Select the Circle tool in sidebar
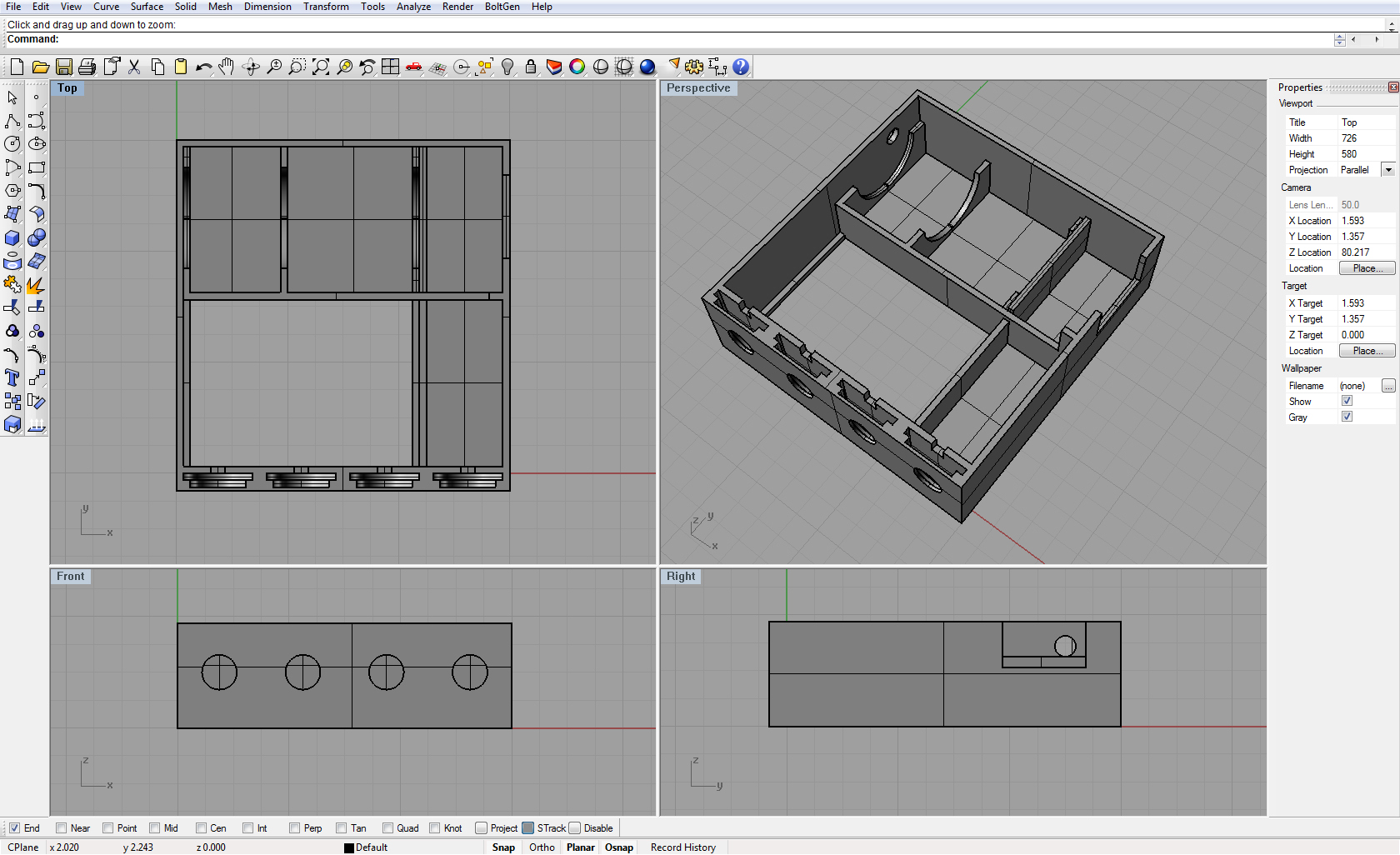This screenshot has height=855, width=1400. point(12,144)
